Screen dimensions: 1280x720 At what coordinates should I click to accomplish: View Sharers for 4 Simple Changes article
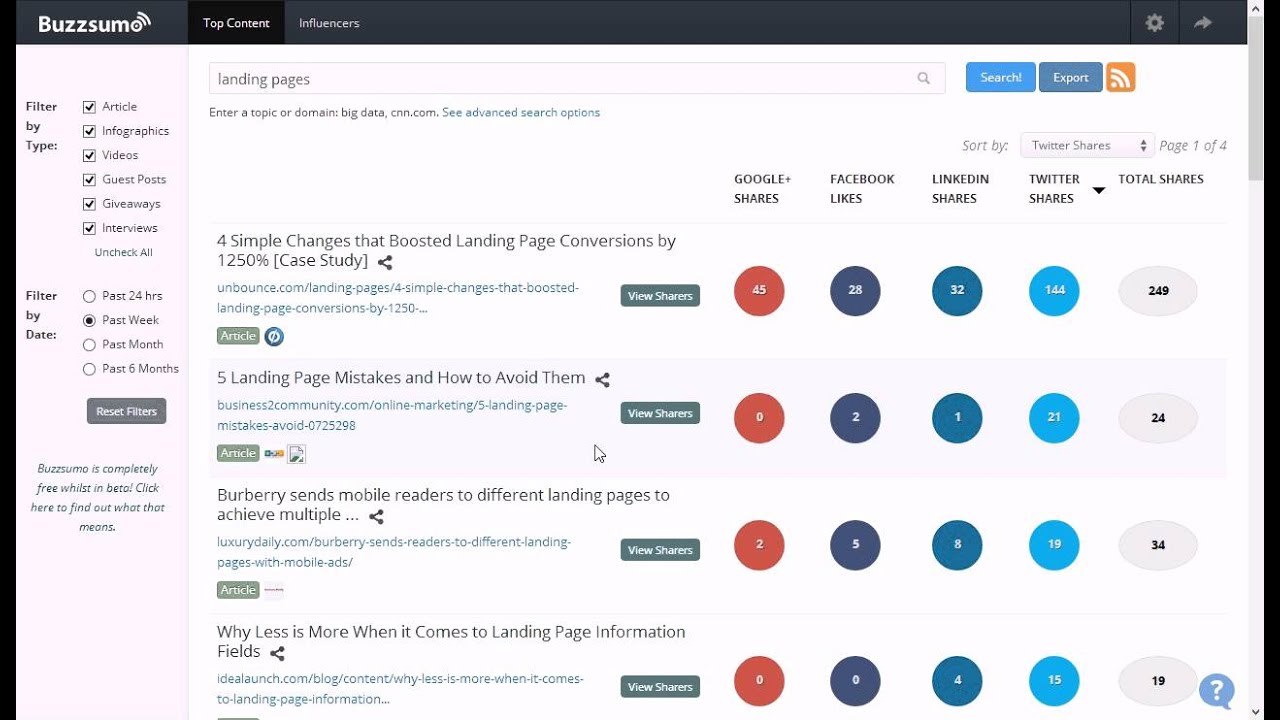[x=660, y=296]
